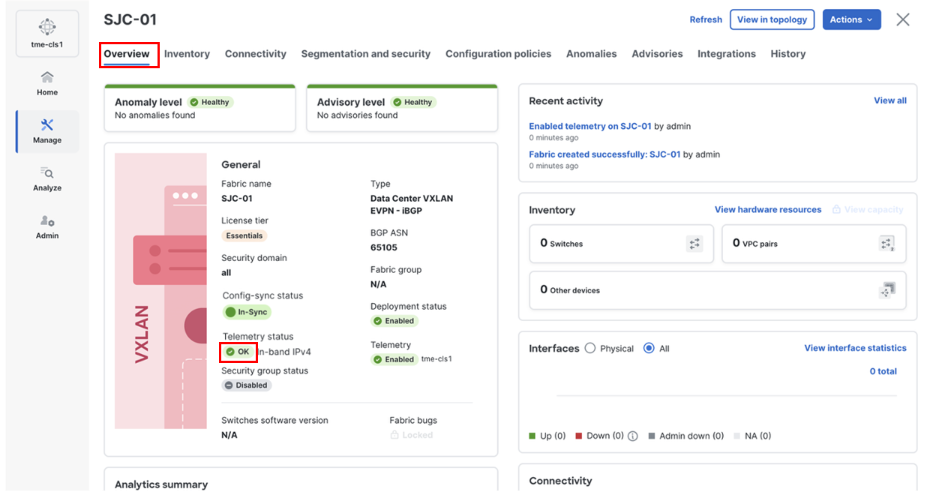The width and height of the screenshot is (936, 492).
Task: Select the Physical interfaces radio button
Action: (590, 349)
